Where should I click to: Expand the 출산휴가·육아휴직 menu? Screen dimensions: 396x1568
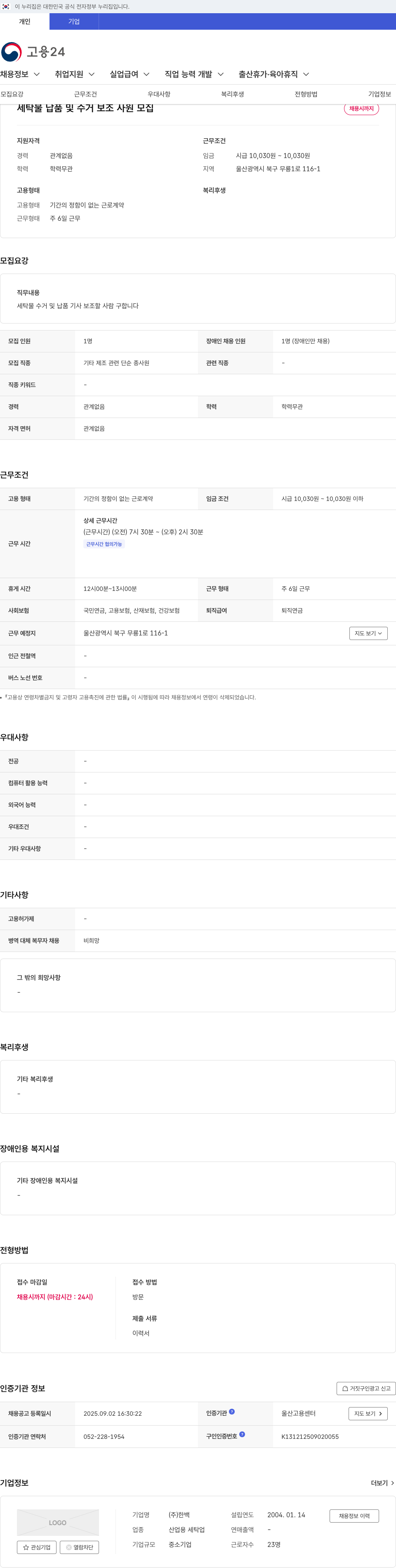[274, 74]
